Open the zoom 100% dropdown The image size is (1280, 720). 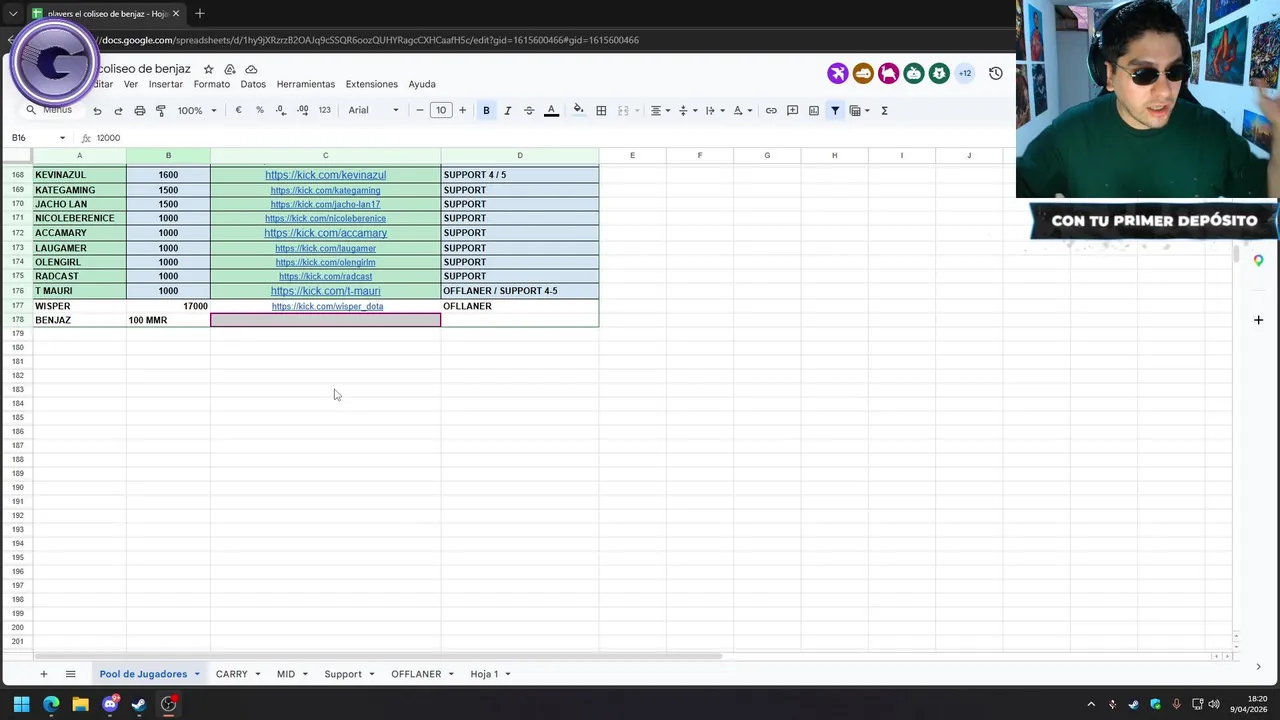pyautogui.click(x=197, y=110)
